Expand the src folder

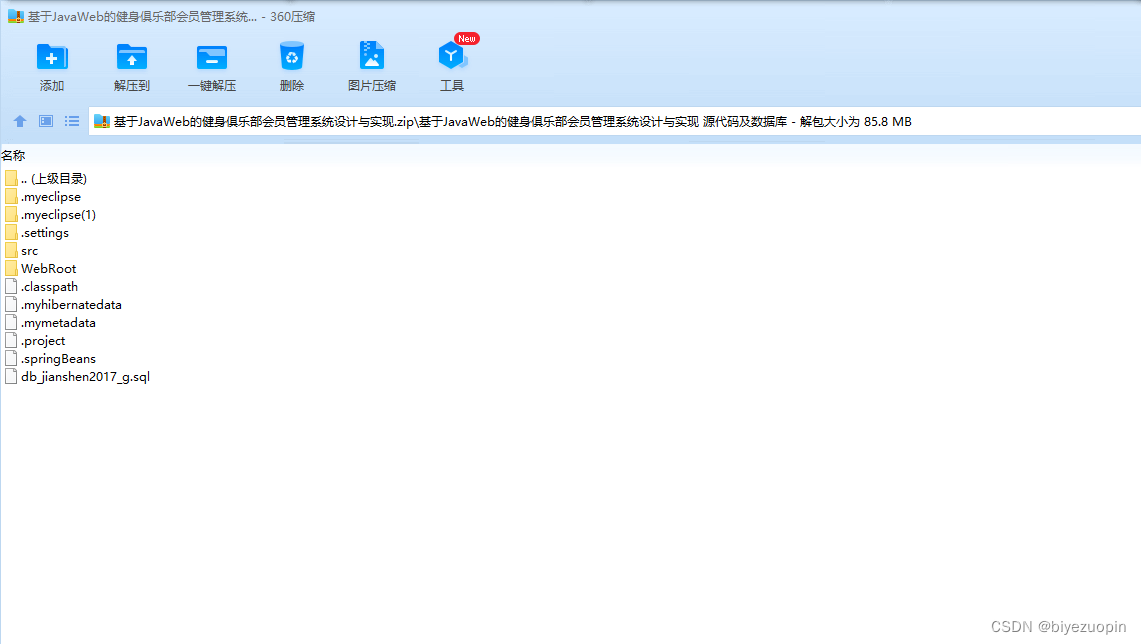tap(30, 250)
